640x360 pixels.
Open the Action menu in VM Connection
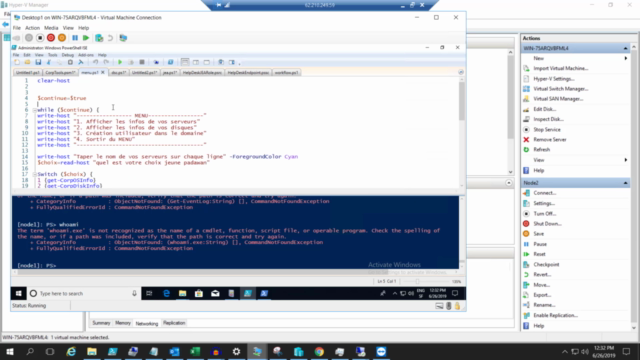point(32,28)
